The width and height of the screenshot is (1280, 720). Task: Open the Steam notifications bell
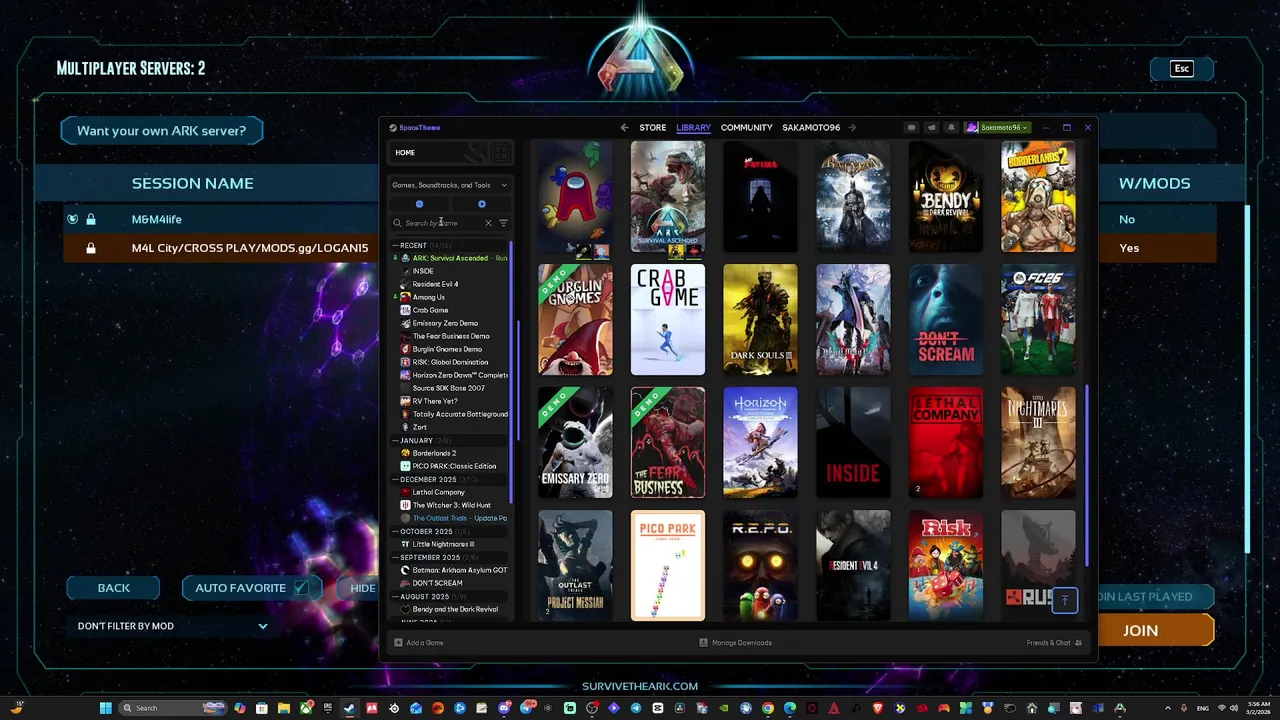[x=951, y=128]
